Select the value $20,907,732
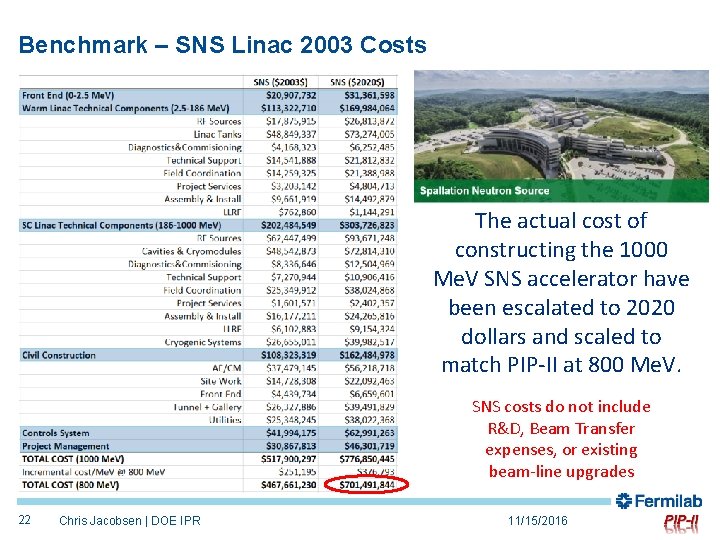The height and width of the screenshot is (540, 720). coord(291,96)
